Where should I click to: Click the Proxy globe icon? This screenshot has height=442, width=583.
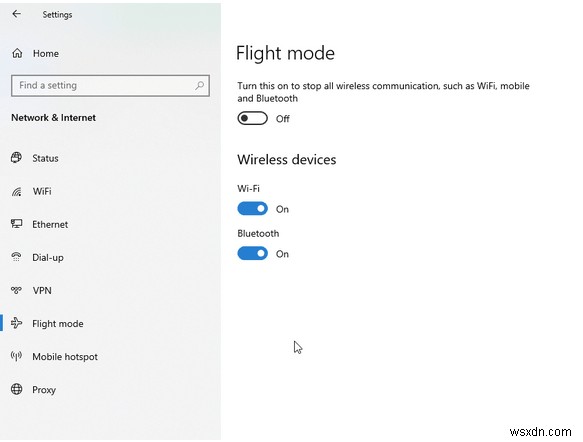tap(16, 389)
